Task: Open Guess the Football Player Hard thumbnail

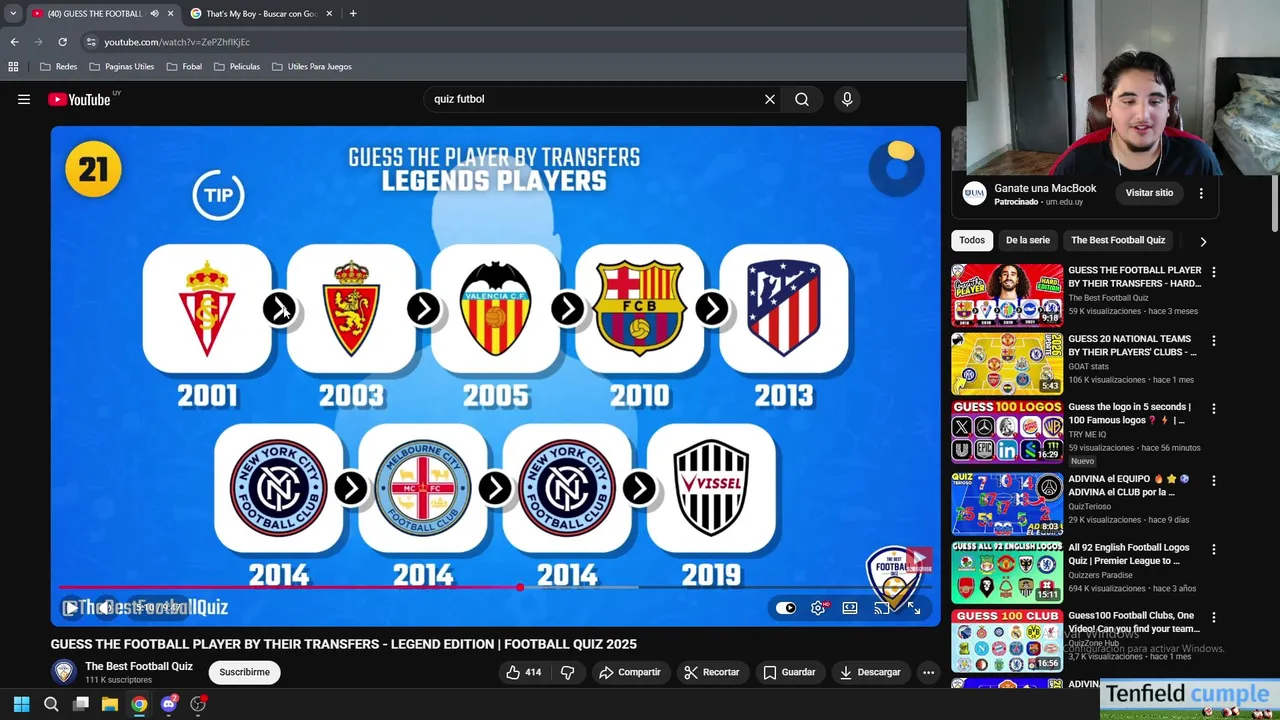Action: point(1007,295)
